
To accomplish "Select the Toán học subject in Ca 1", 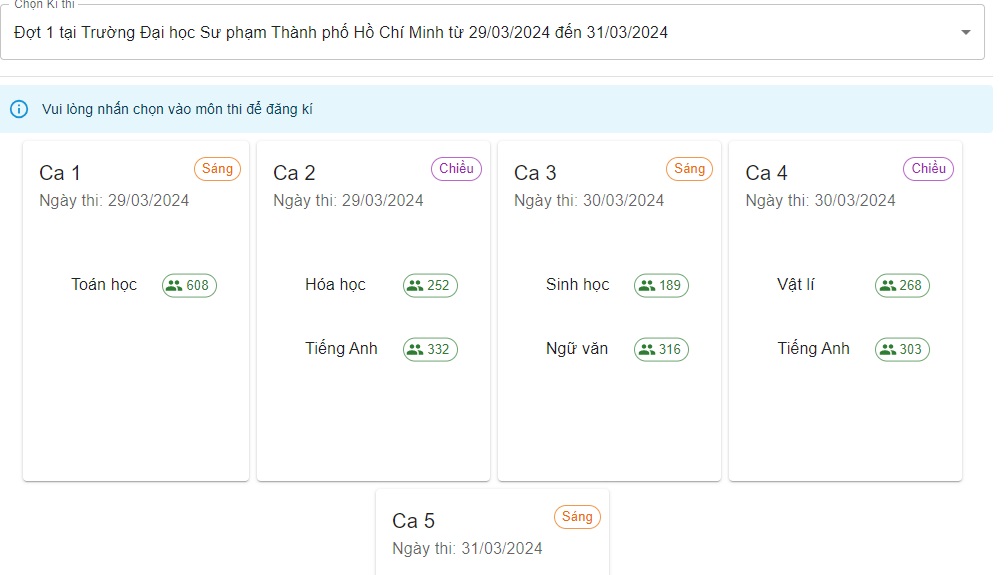I will [x=104, y=285].
